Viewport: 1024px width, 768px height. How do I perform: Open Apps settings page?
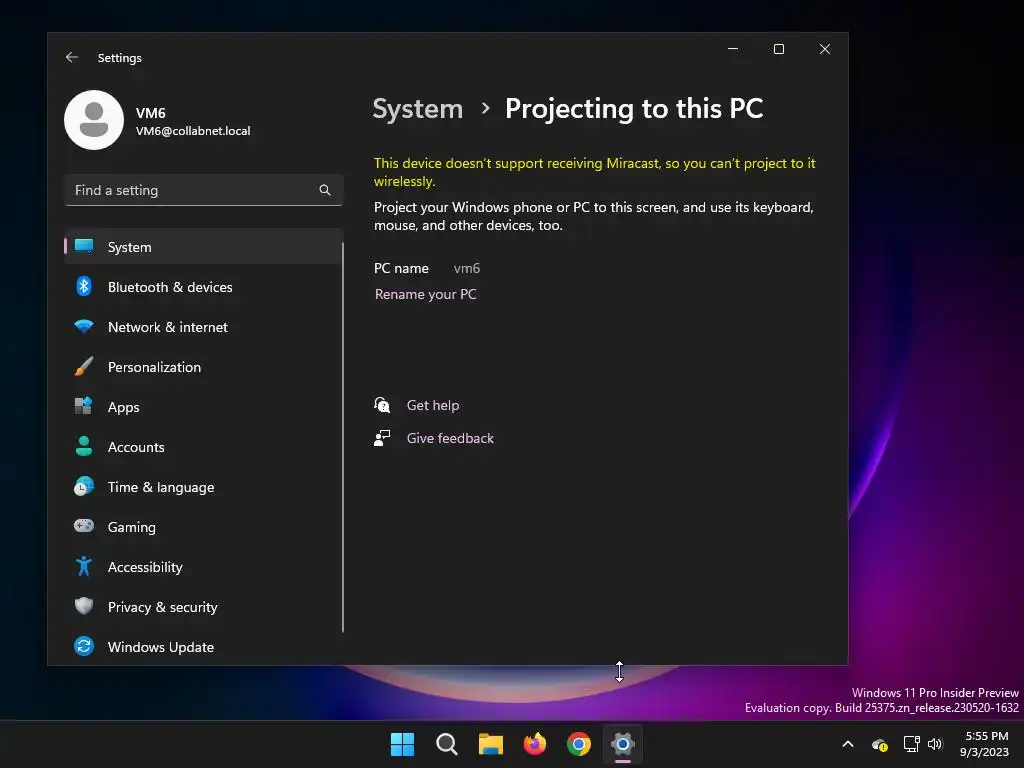pyautogui.click(x=203, y=407)
